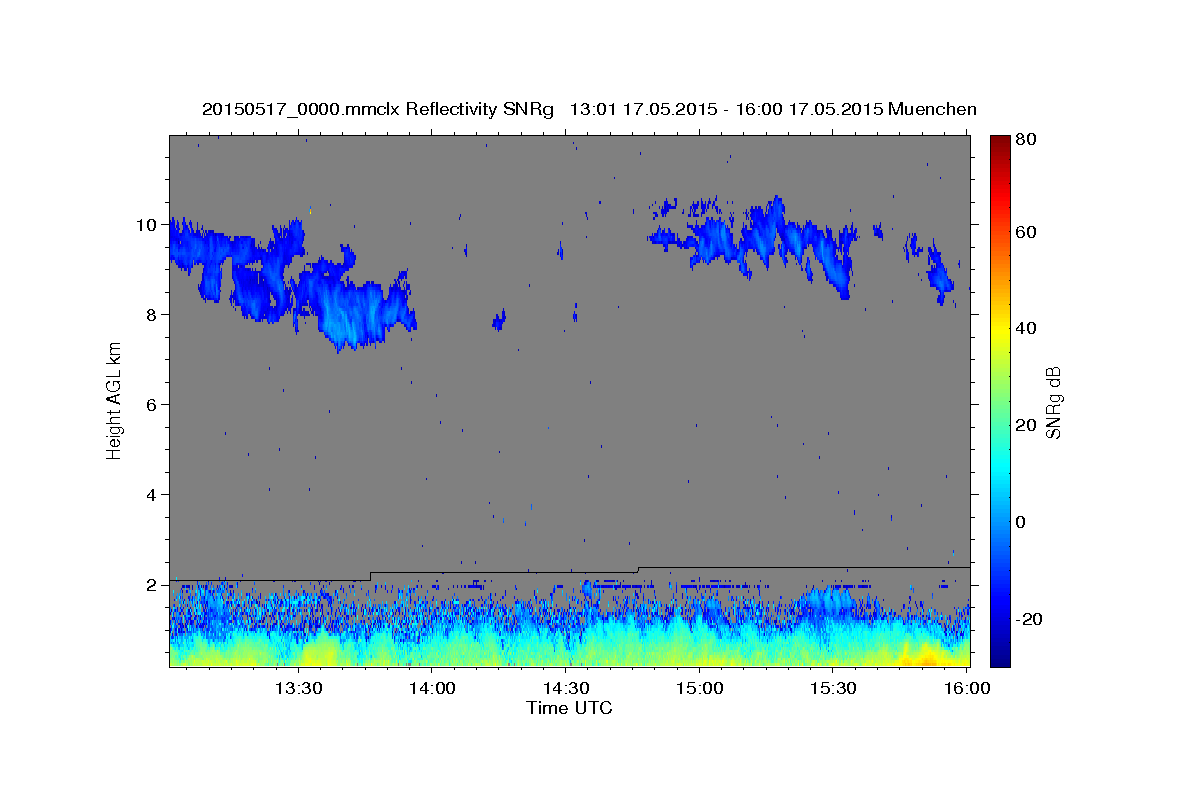The width and height of the screenshot is (1200, 800).
Task: Click the 15:00 time tick label
Action: pos(700,688)
